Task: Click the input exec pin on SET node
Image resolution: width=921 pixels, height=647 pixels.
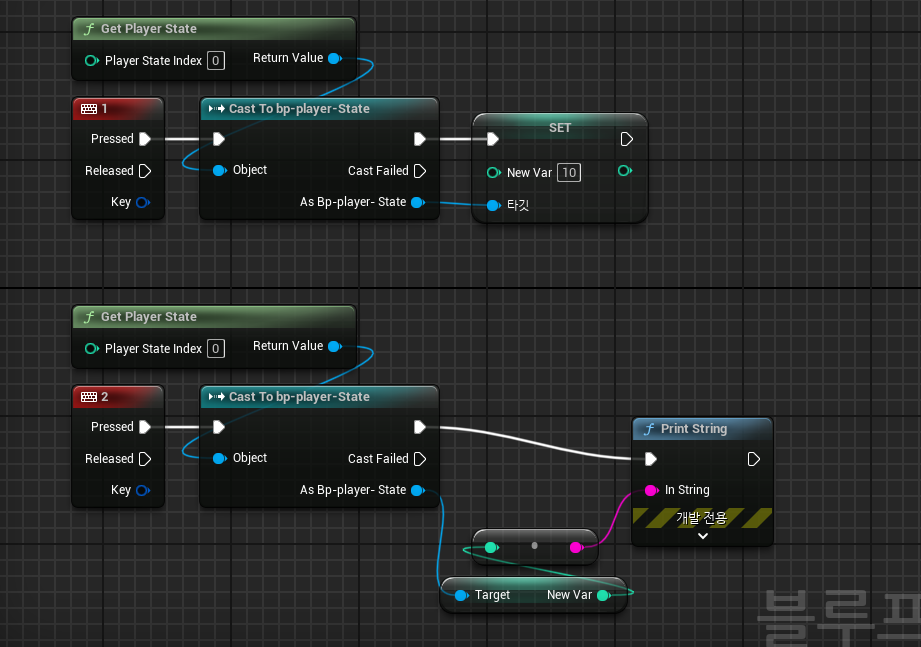Action: coord(493,139)
